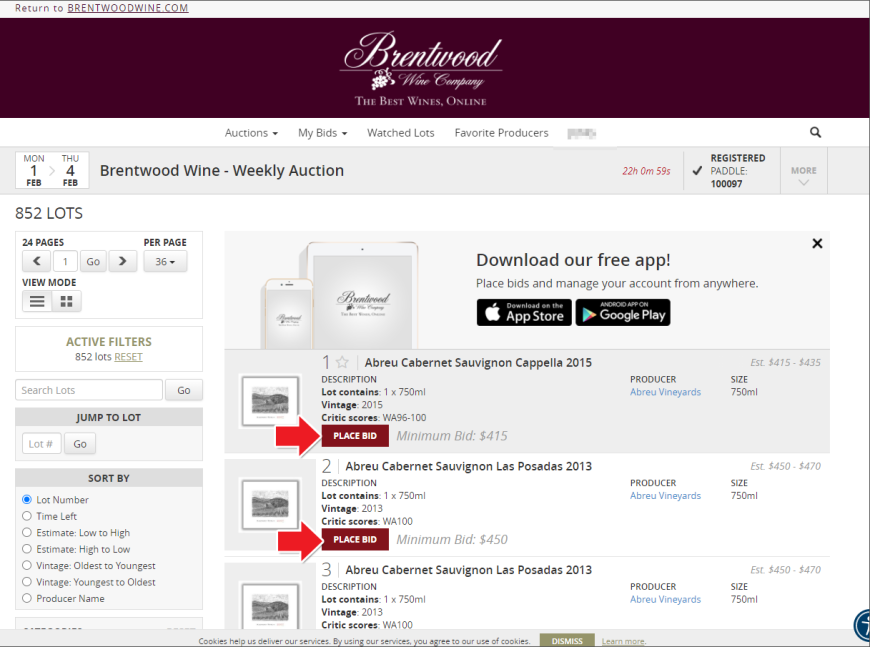Switch to list view mode
The image size is (870, 647).
pyautogui.click(x=37, y=301)
